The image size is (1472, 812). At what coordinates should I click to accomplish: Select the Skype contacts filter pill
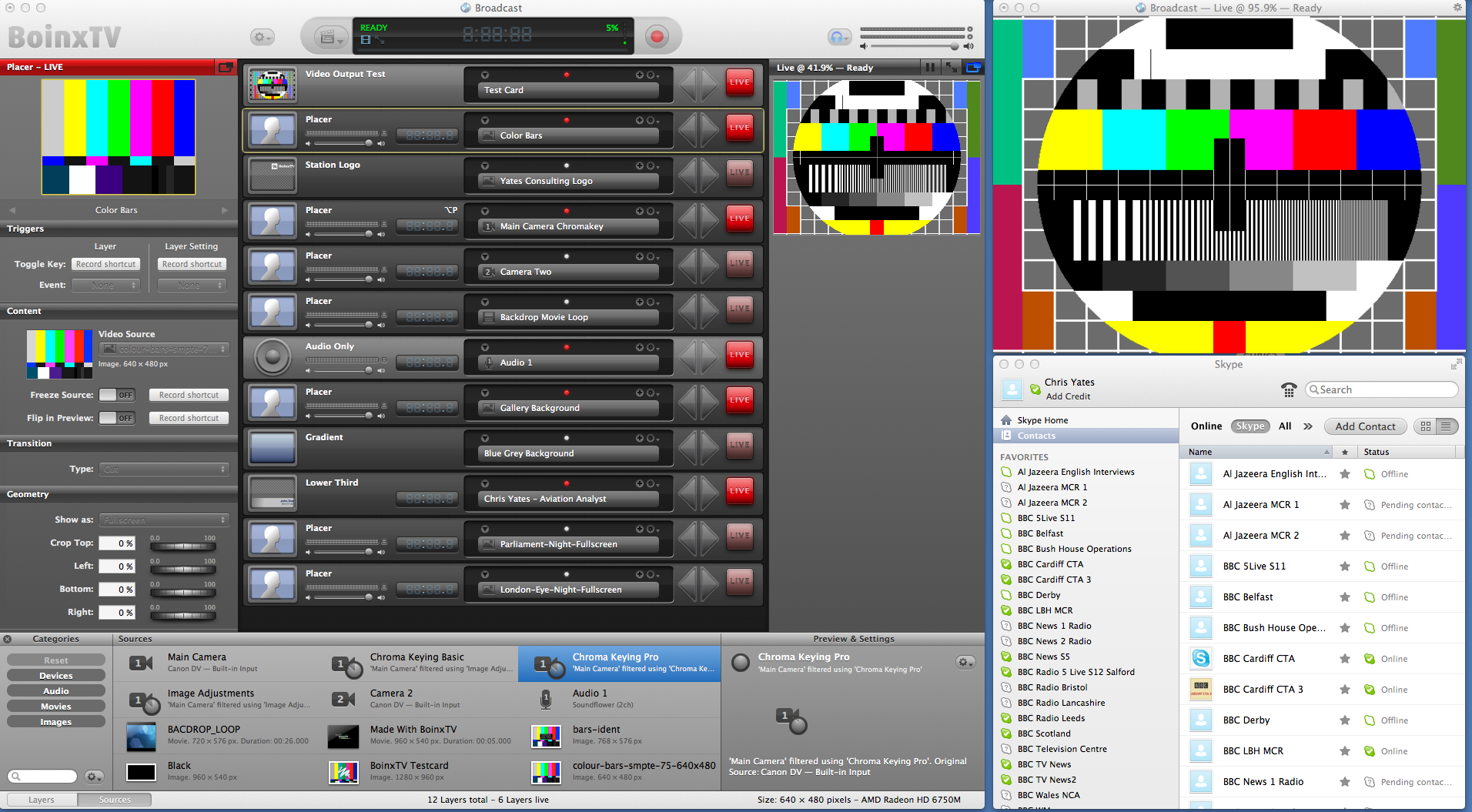tap(1250, 426)
